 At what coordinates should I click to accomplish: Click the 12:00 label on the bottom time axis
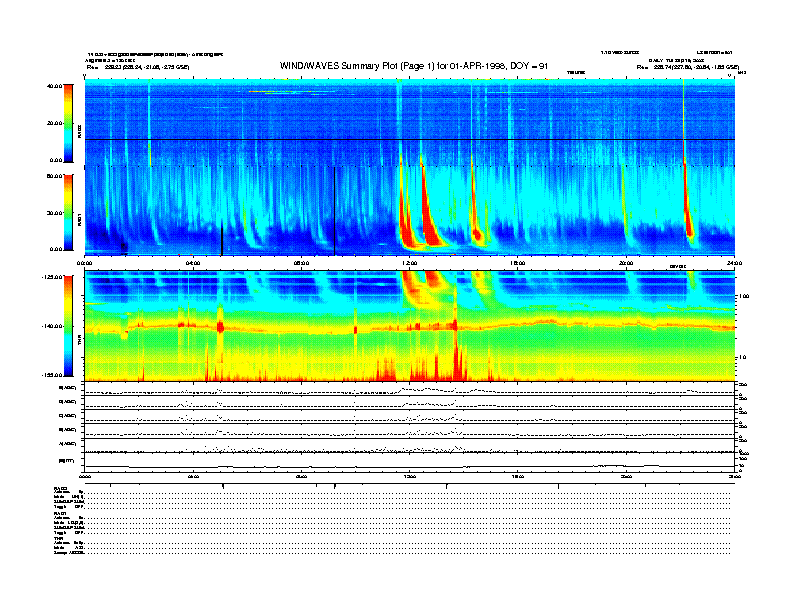tap(410, 476)
